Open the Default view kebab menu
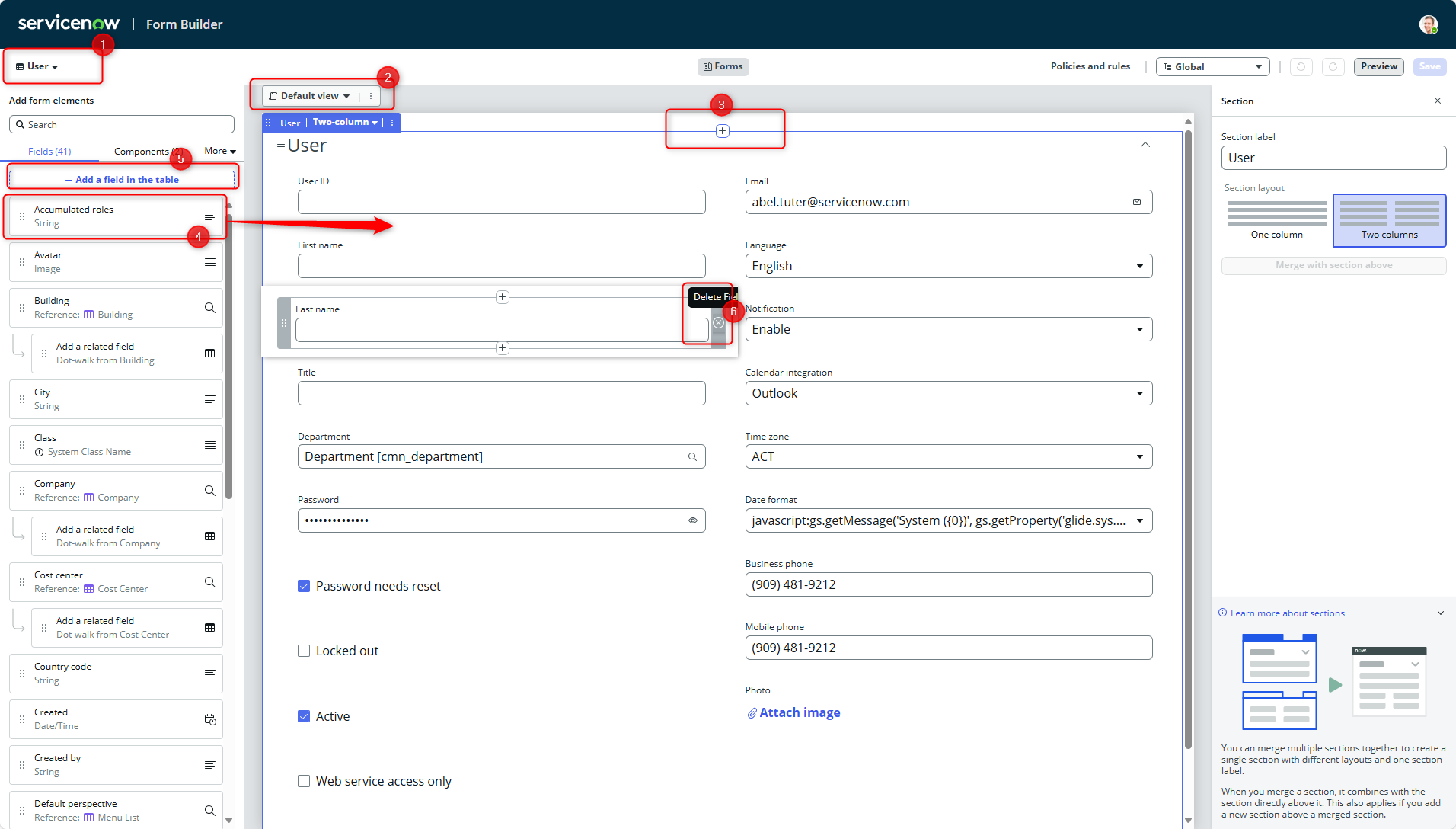The image size is (1456, 829). click(371, 96)
